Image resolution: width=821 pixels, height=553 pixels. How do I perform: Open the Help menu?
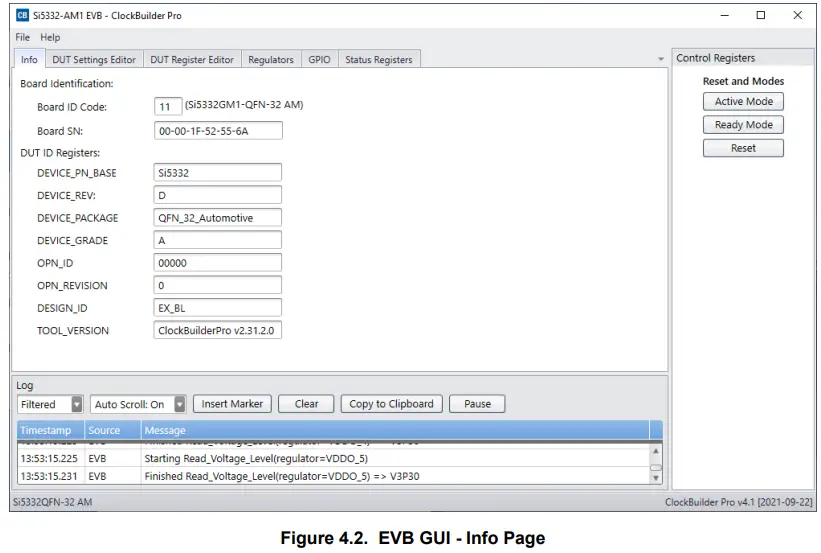(x=50, y=37)
